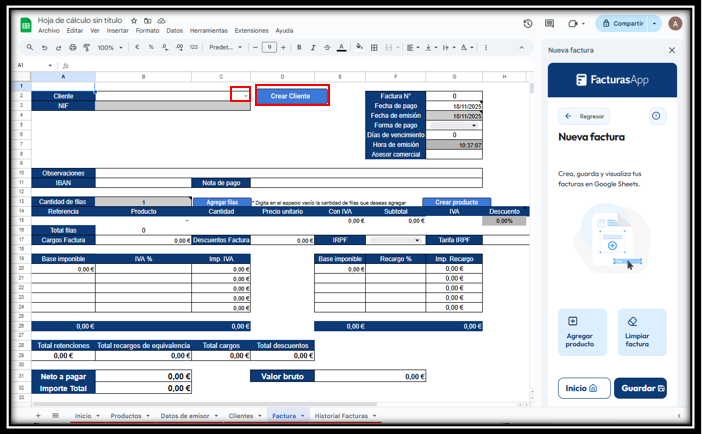Star the spreadsheet title

[134, 20]
